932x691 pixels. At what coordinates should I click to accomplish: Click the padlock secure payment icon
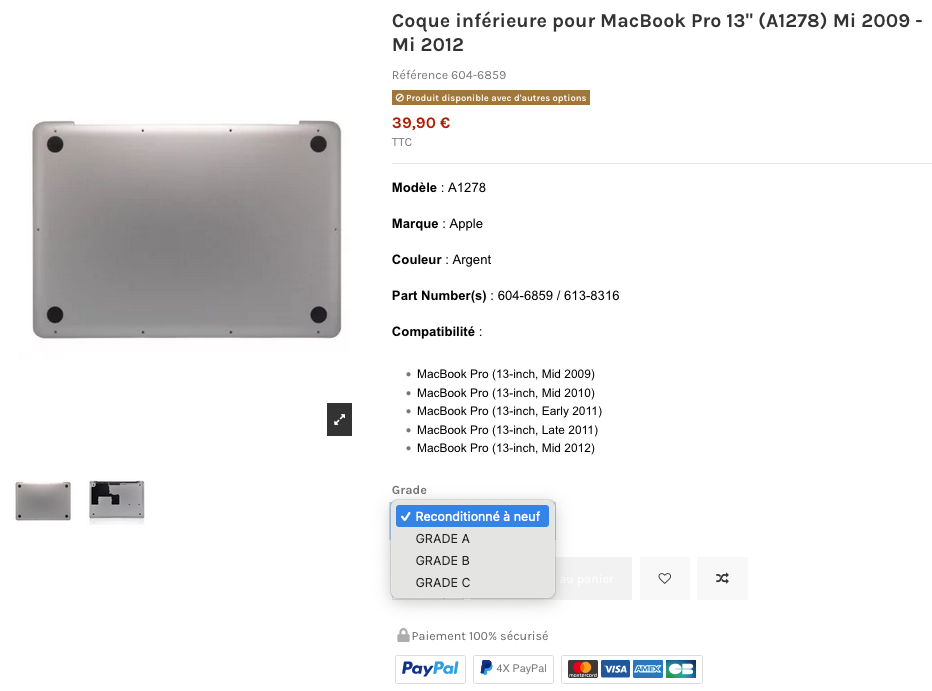click(403, 635)
